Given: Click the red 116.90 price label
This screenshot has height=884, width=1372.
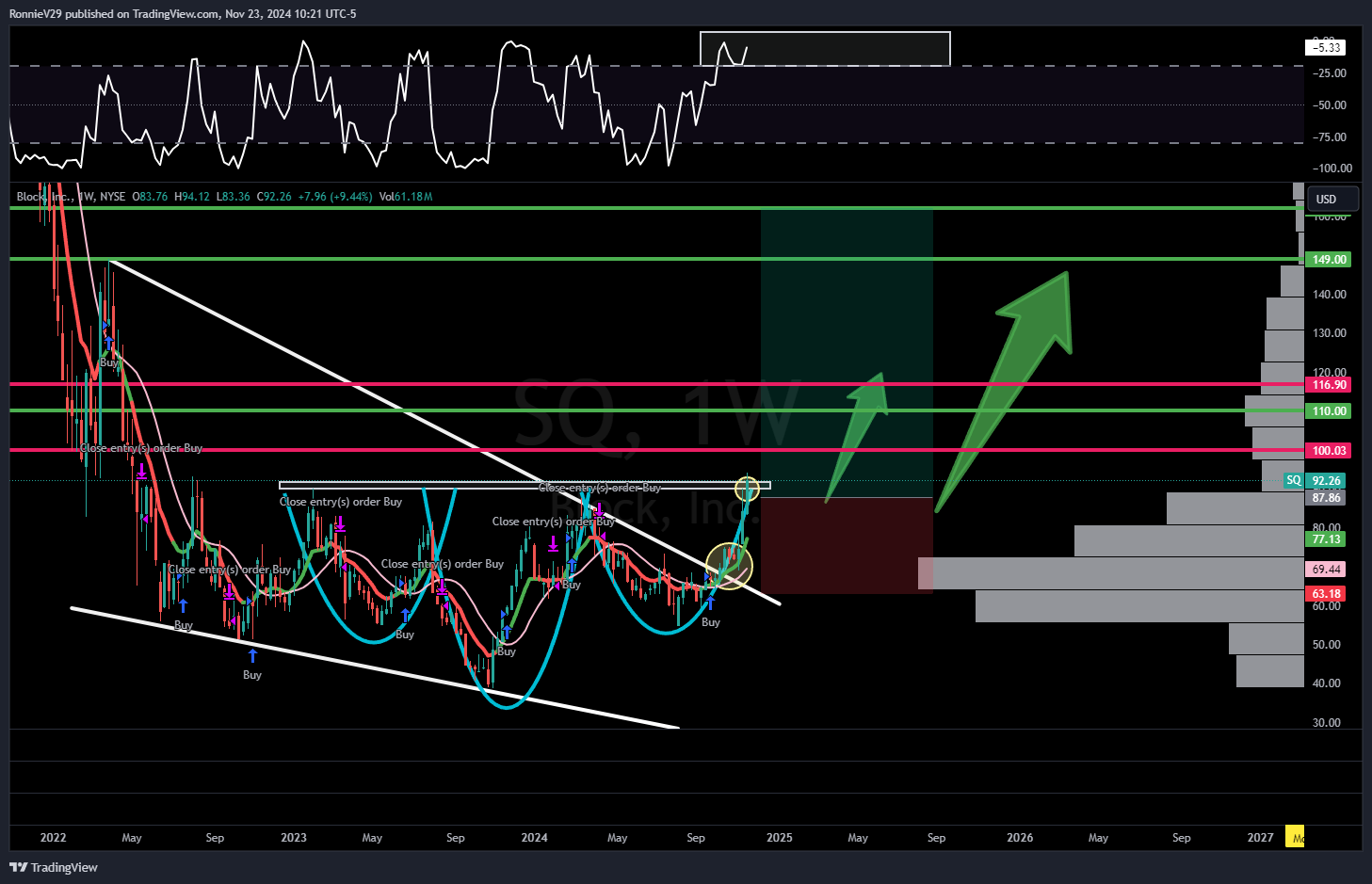Looking at the screenshot, I should [x=1330, y=384].
